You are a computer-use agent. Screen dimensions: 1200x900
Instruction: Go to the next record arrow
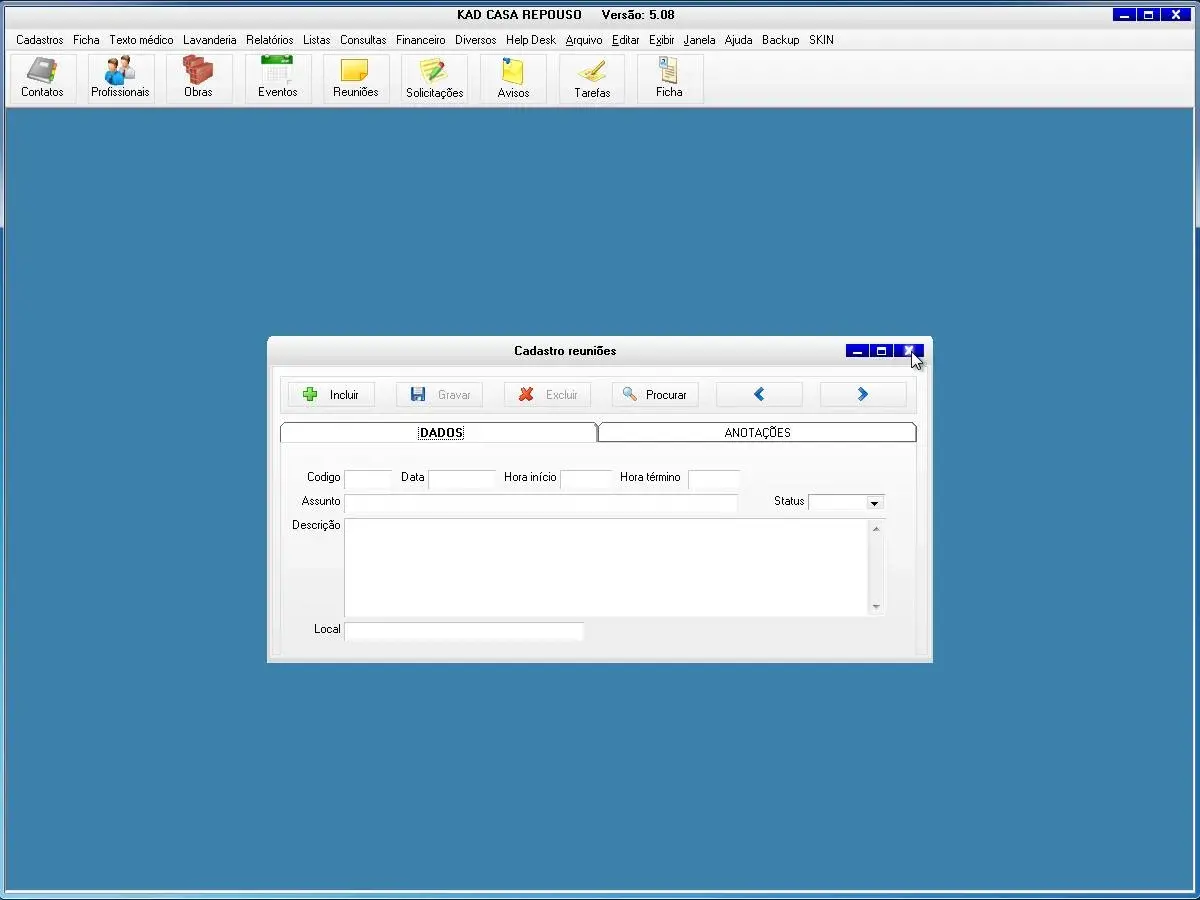(x=863, y=395)
